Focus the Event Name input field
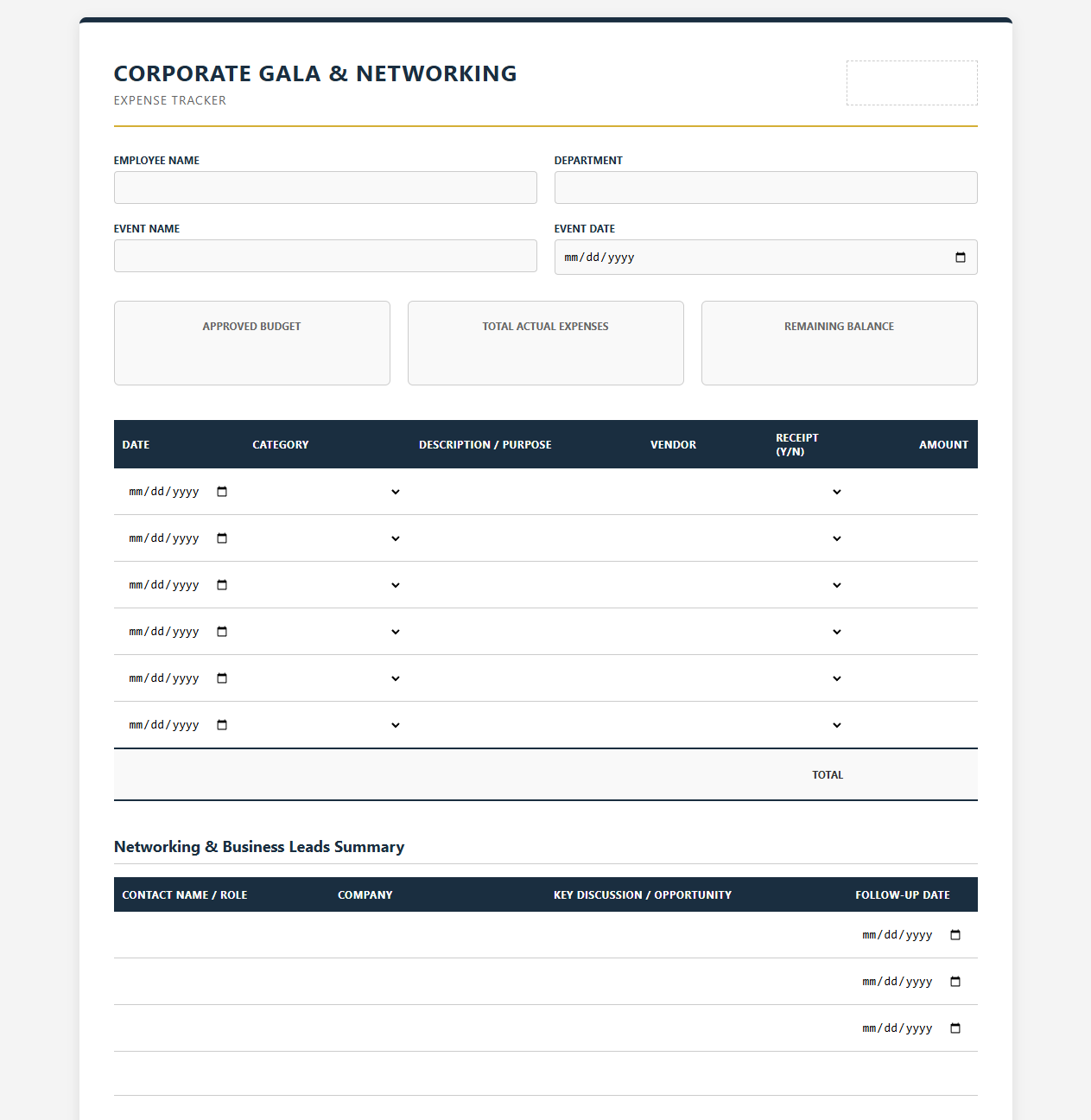 [x=326, y=256]
